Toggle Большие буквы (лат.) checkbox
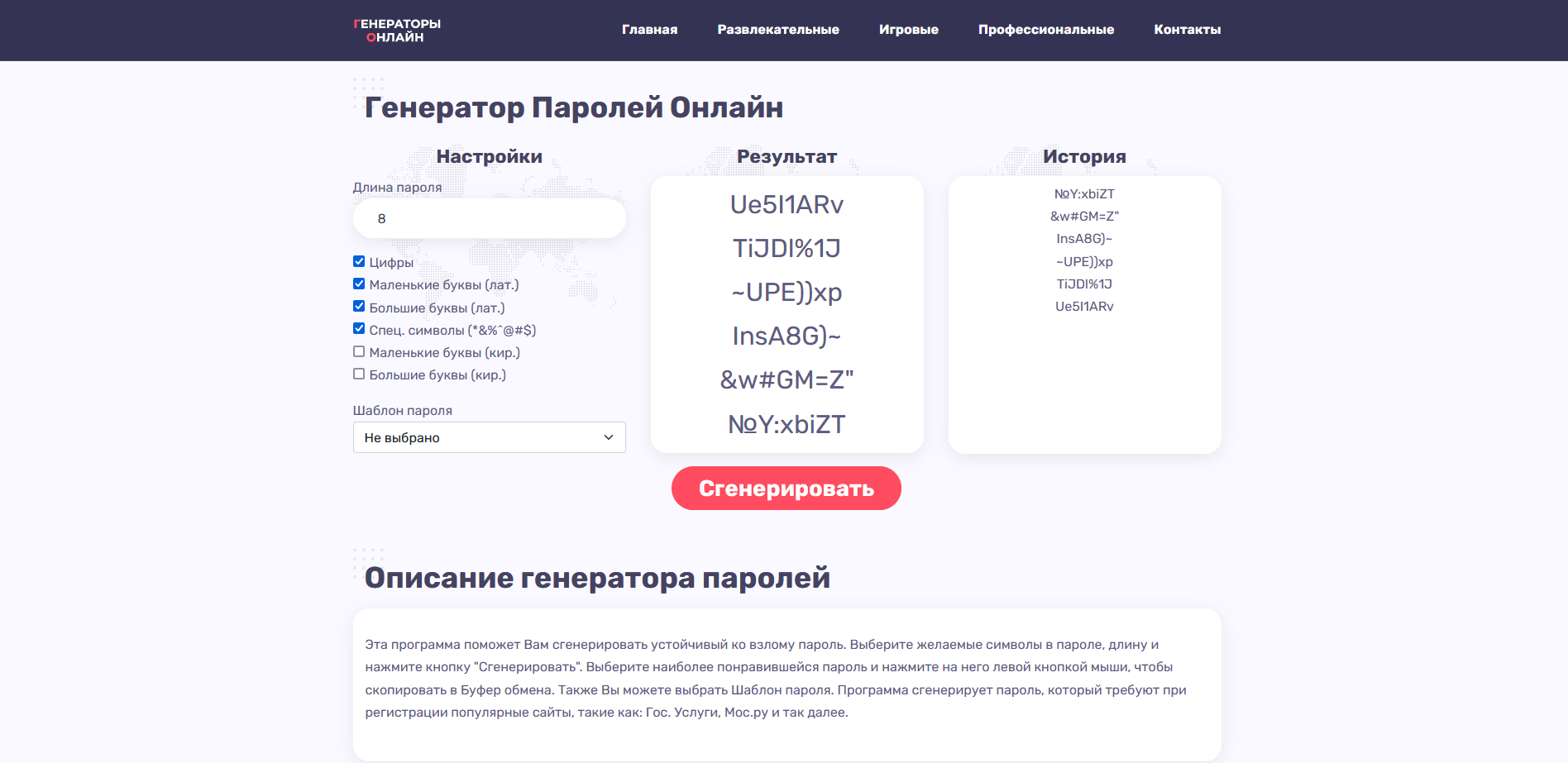The width and height of the screenshot is (1568, 763). click(359, 306)
